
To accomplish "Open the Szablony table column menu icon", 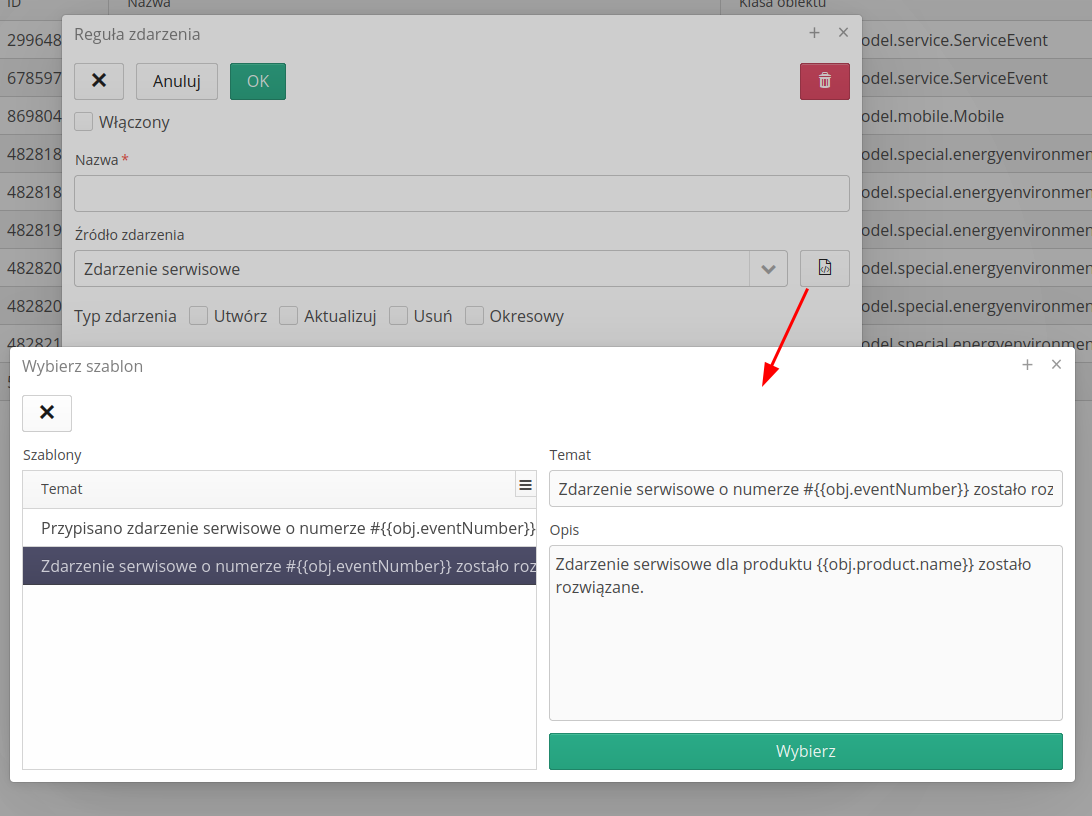I will [525, 485].
